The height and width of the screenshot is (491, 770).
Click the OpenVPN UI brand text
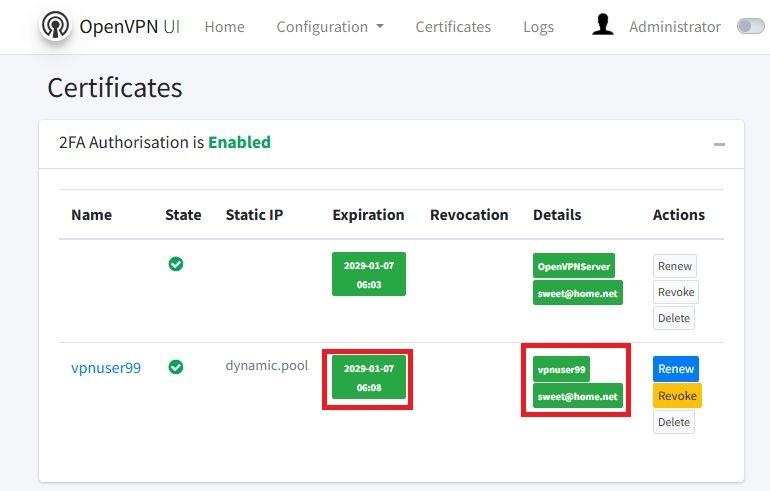coord(130,27)
